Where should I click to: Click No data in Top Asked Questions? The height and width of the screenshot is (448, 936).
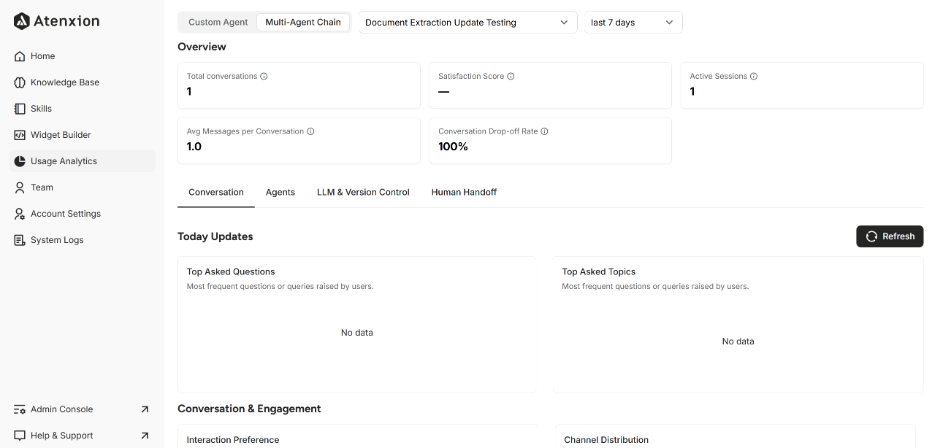point(357,333)
